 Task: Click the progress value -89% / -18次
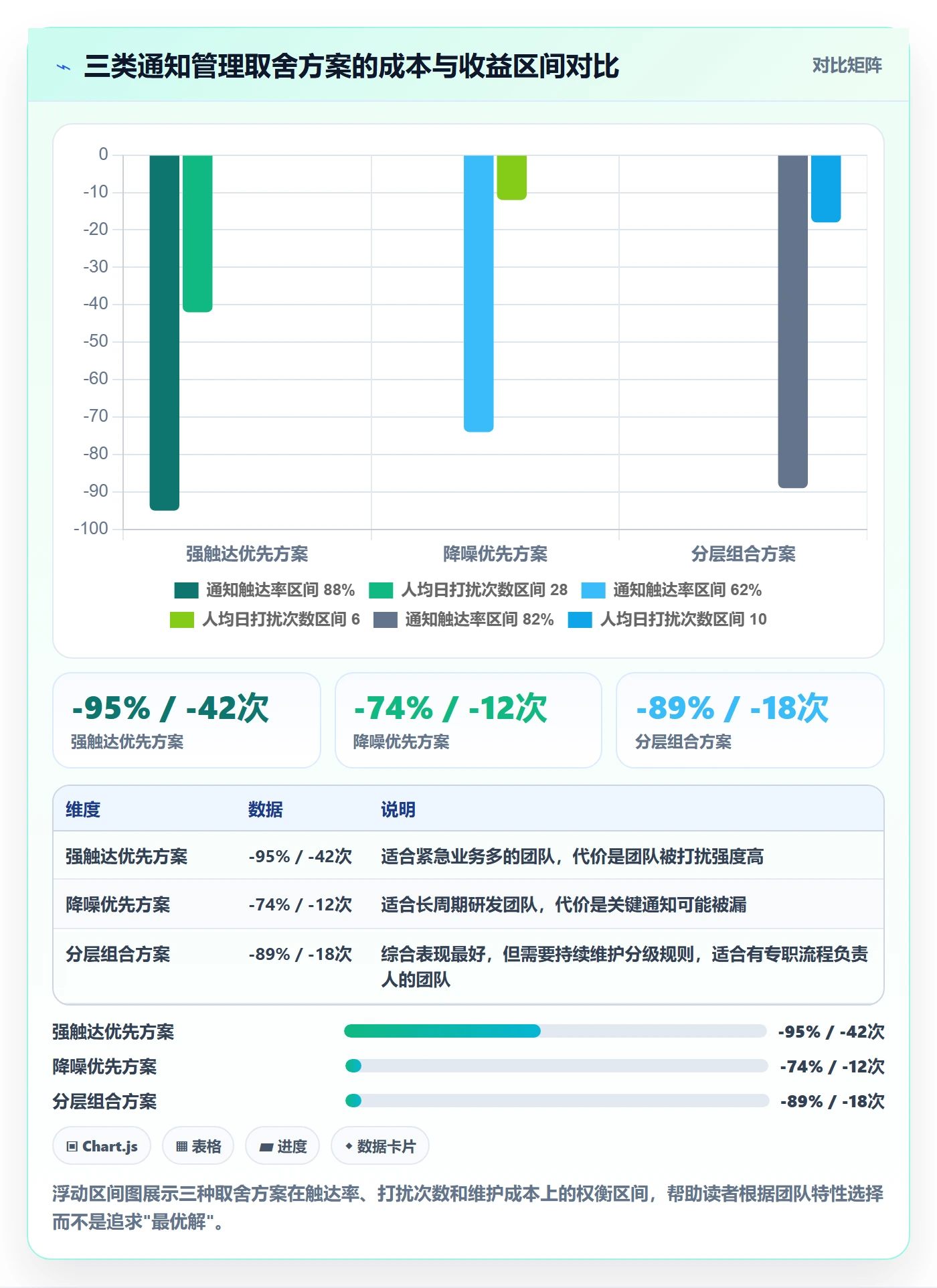tap(833, 1101)
